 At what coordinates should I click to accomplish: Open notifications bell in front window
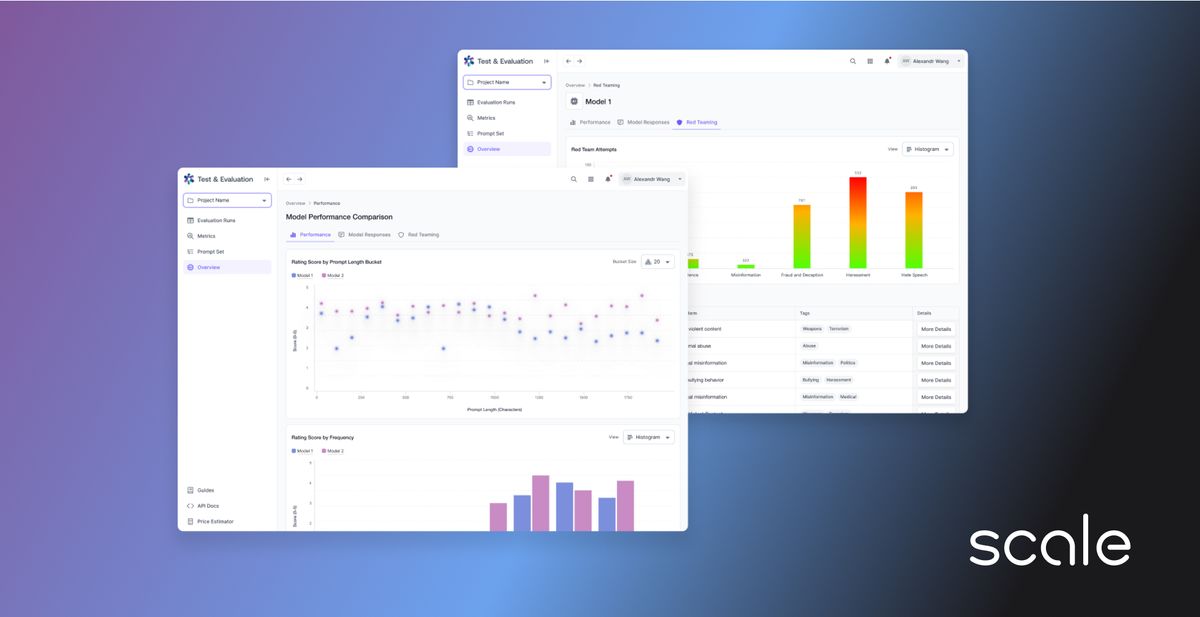tap(607, 179)
